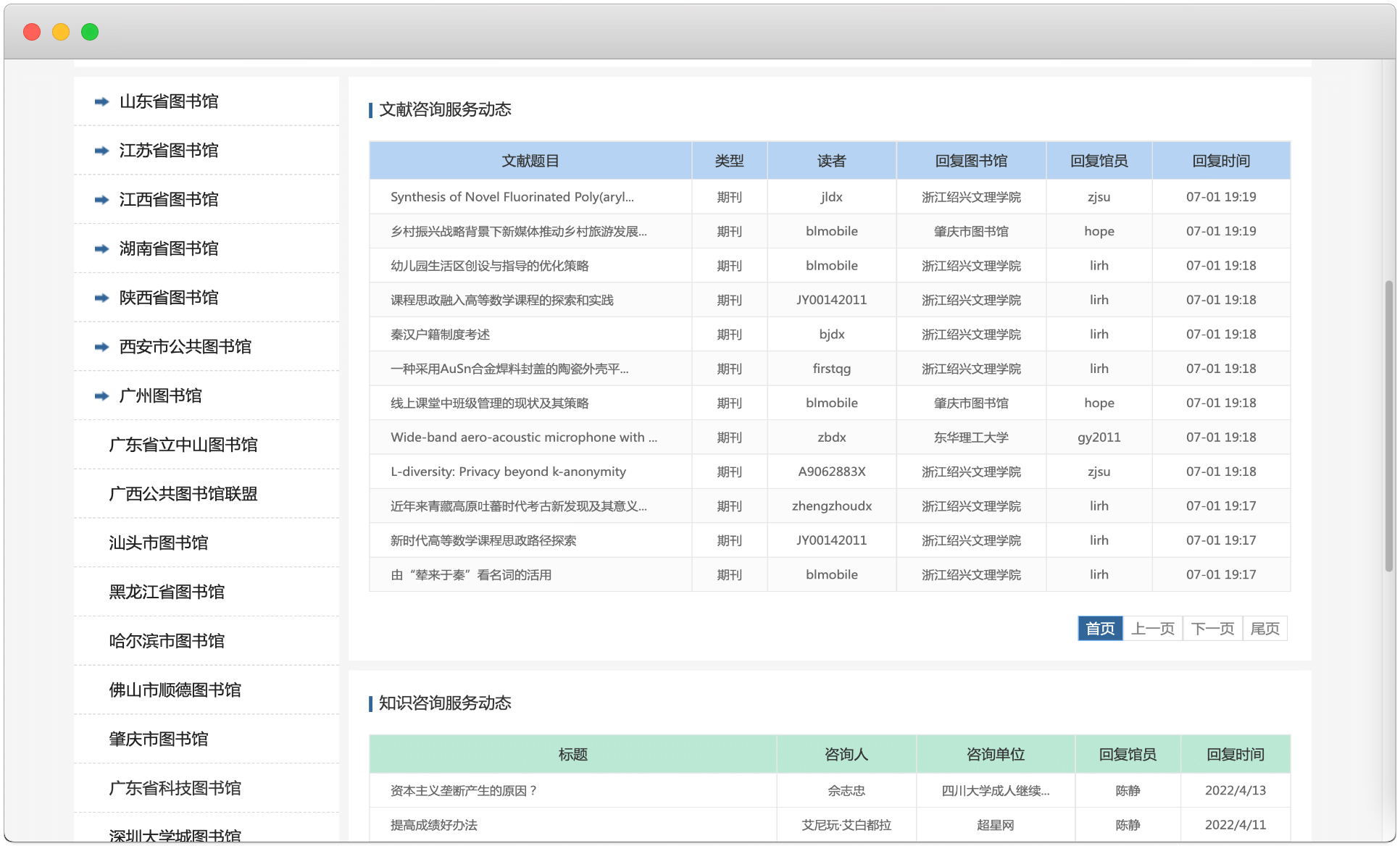
Task: Open 课程思政融入高等数学课程的探索和实践 entry
Action: [x=502, y=300]
